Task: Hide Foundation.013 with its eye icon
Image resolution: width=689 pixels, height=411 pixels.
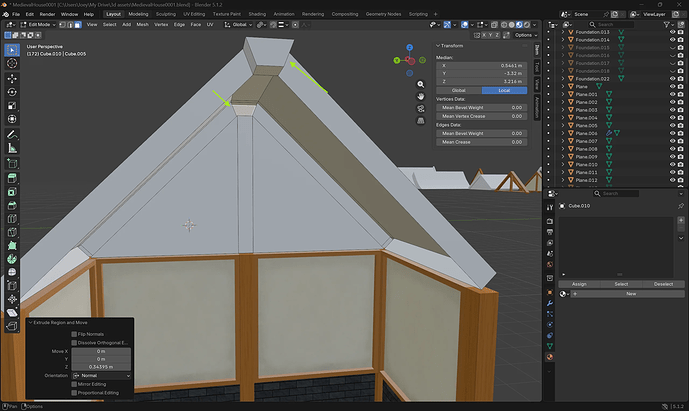Action: (672, 32)
